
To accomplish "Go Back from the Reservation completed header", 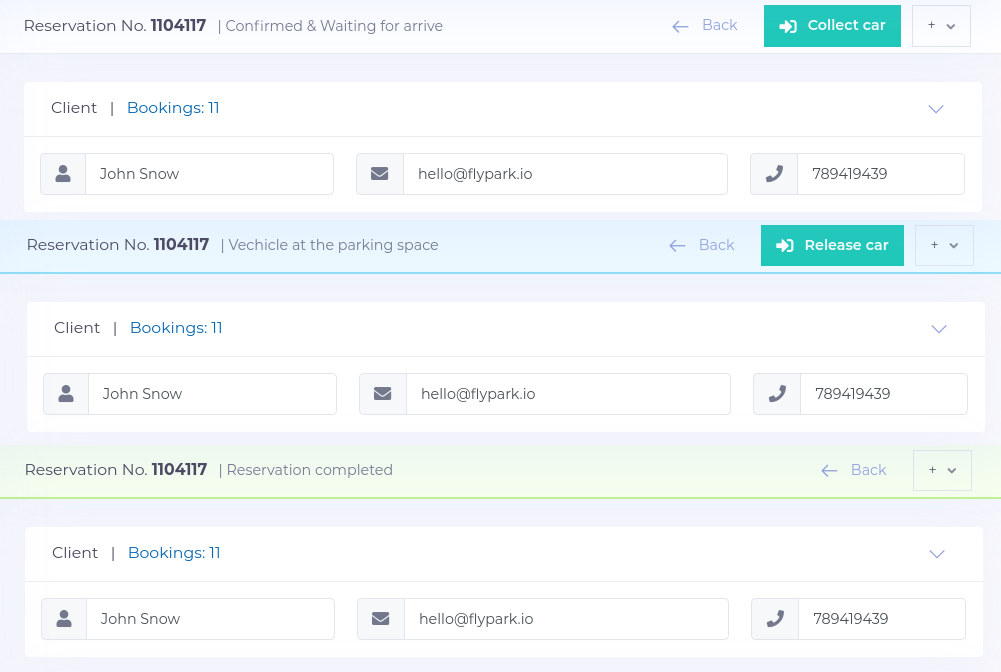I will [x=854, y=470].
